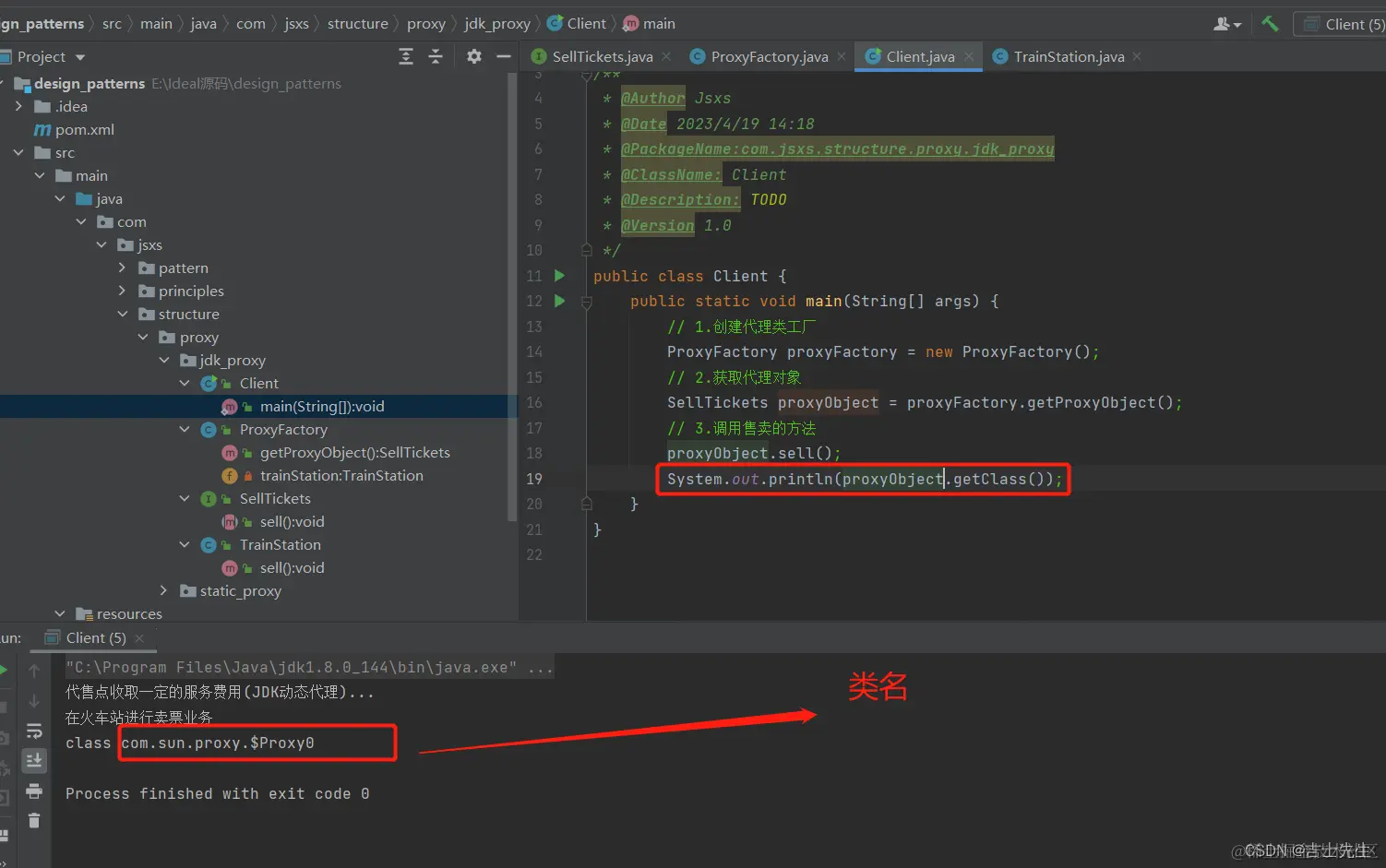Close the SellTickets.java tab
This screenshot has height=868, width=1386.
(x=666, y=57)
